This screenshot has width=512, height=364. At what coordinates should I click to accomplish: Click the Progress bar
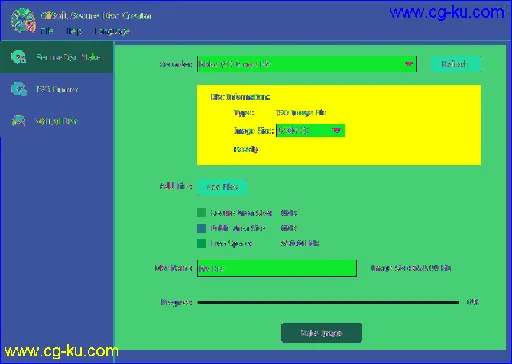(328, 302)
